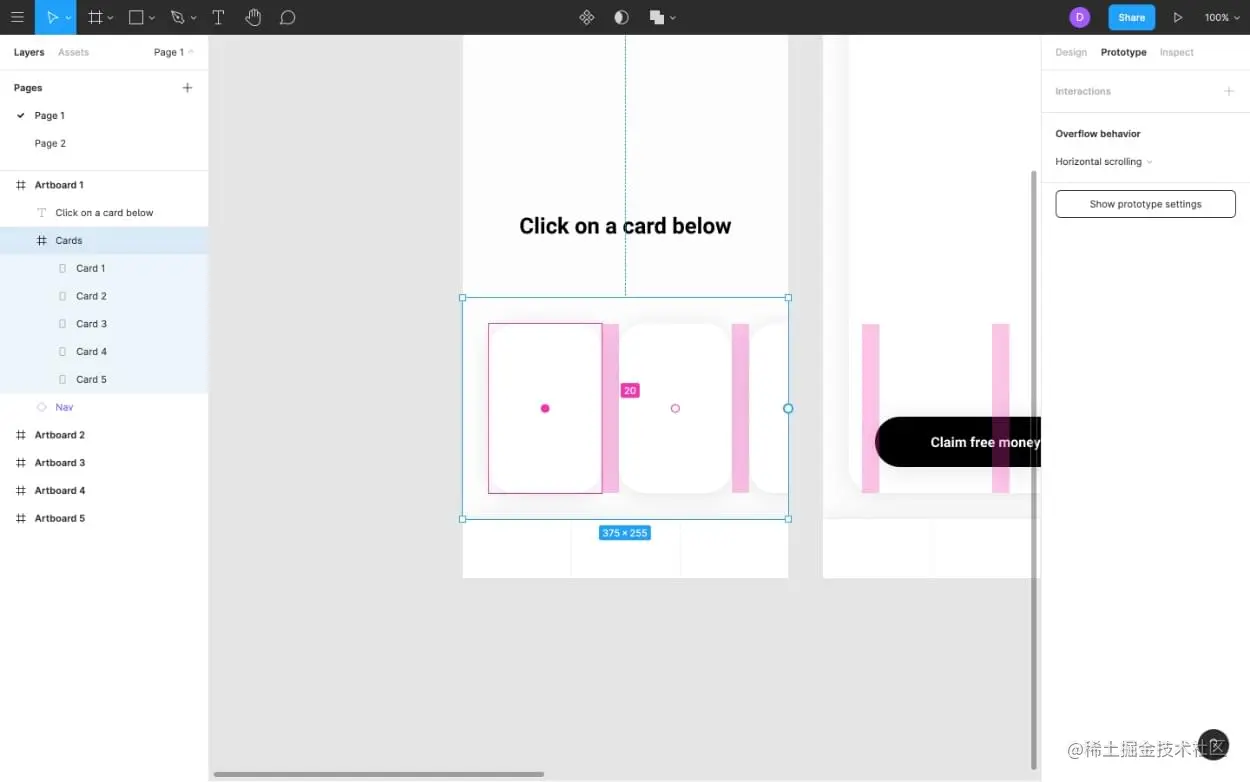Select the Text tool

(x=218, y=17)
